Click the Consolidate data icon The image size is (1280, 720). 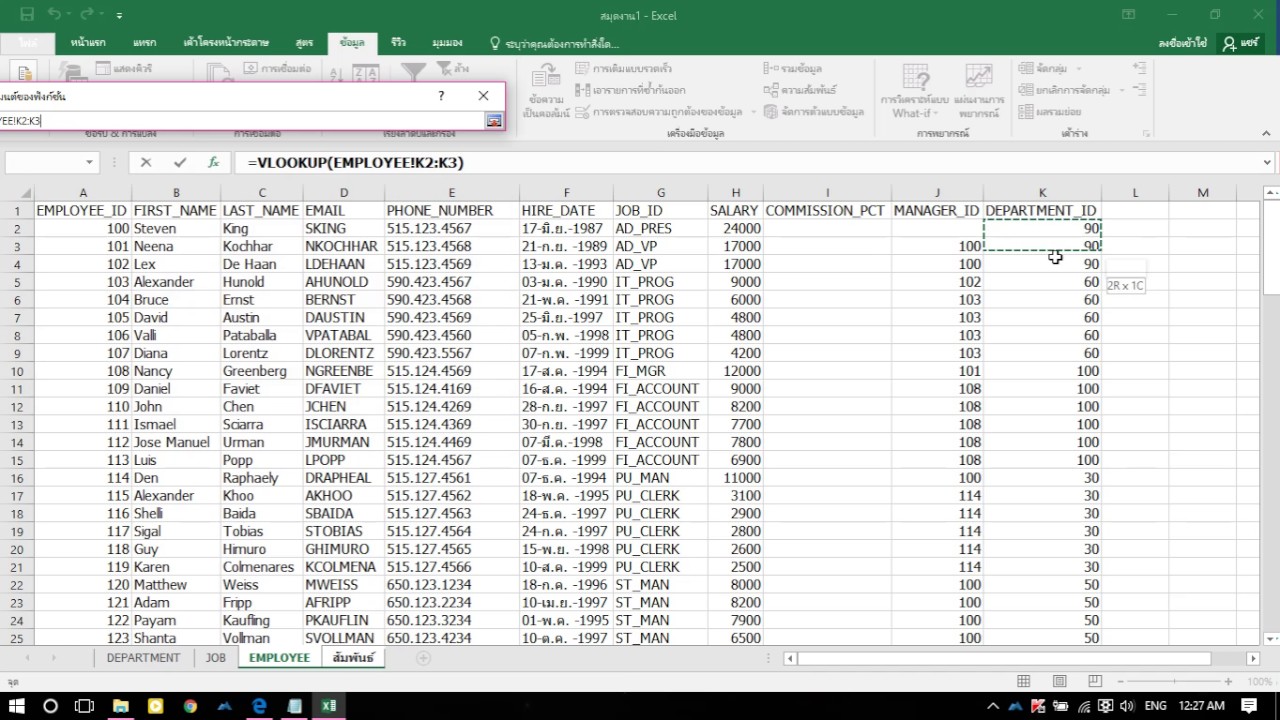770,69
